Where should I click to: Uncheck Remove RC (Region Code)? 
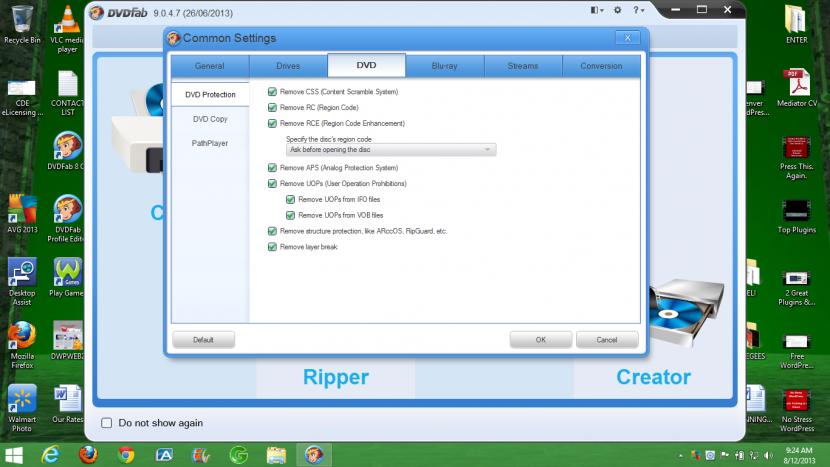tap(272, 107)
